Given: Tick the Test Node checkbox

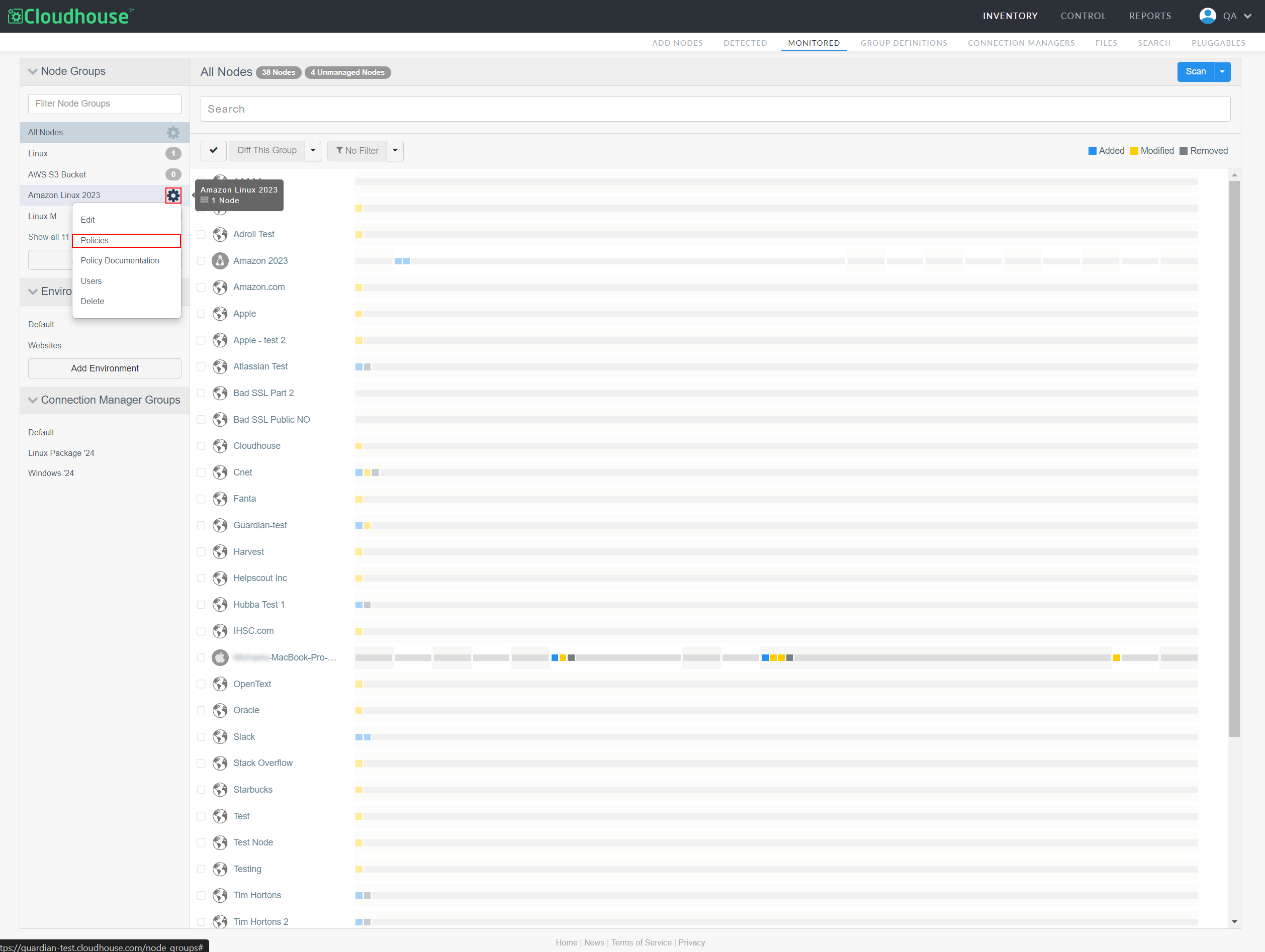Looking at the screenshot, I should coord(201,843).
